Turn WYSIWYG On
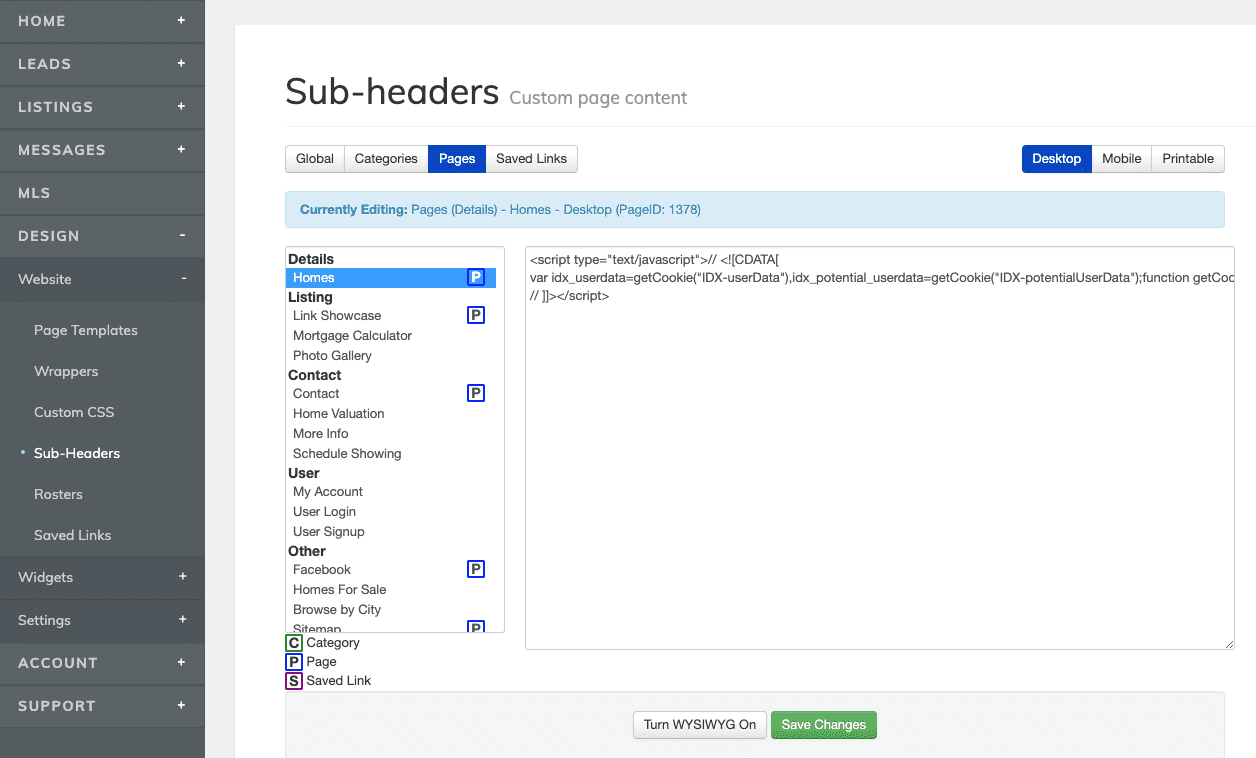The width and height of the screenshot is (1256, 758). click(700, 725)
